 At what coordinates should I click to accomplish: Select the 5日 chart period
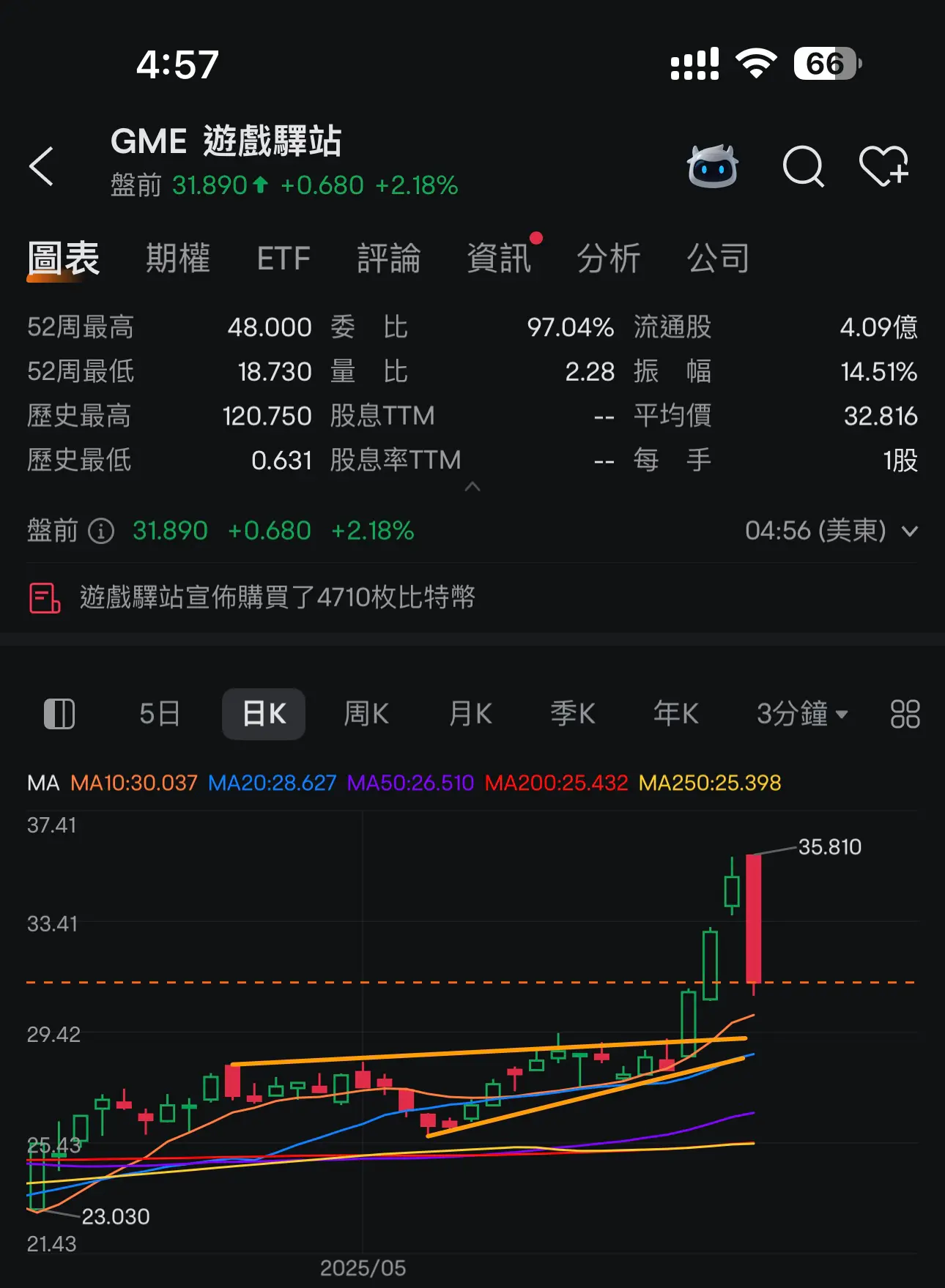tap(160, 714)
